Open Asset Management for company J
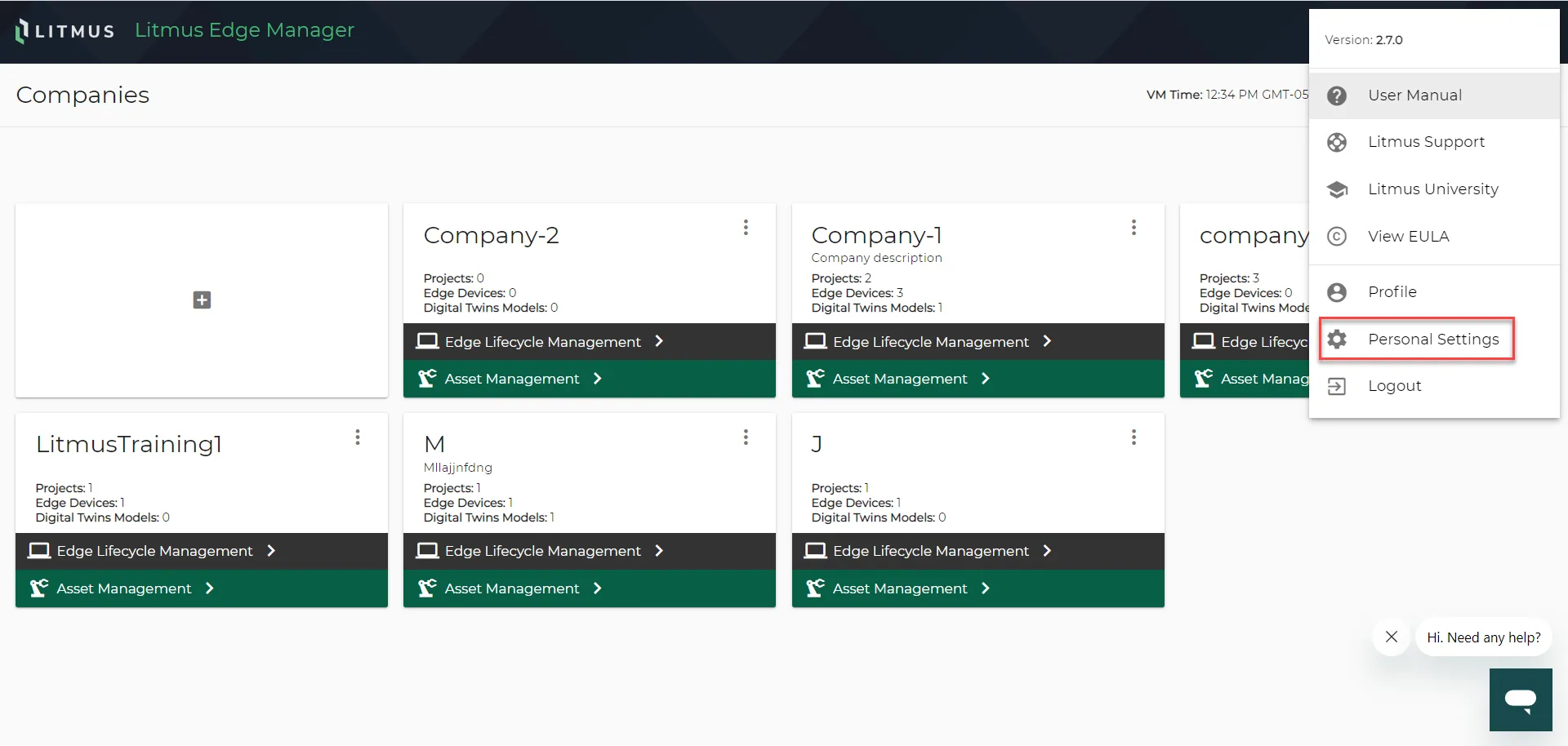Viewport: 1568px width, 746px height. 978,588
